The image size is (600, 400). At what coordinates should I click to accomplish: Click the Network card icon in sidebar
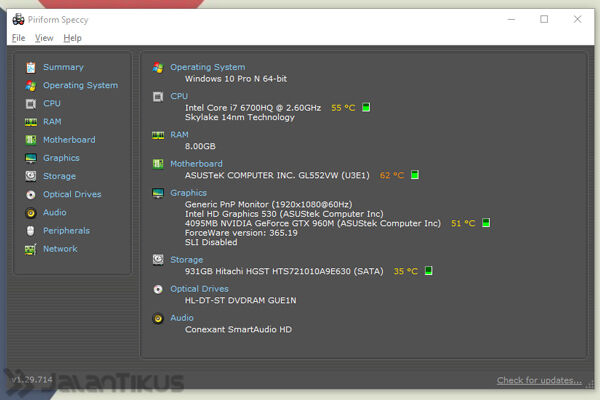pyautogui.click(x=31, y=249)
